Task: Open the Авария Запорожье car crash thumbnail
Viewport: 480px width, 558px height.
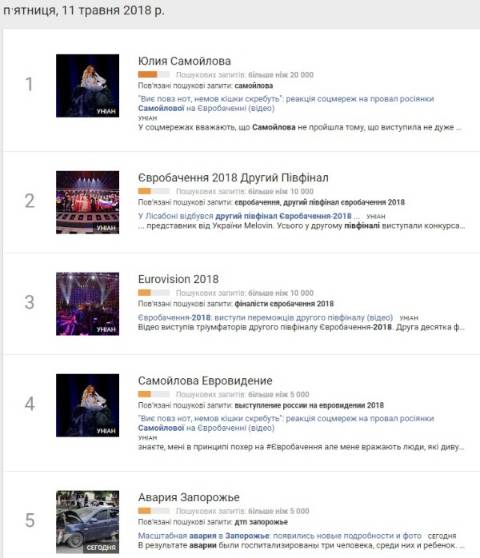Action: pyautogui.click(x=88, y=522)
